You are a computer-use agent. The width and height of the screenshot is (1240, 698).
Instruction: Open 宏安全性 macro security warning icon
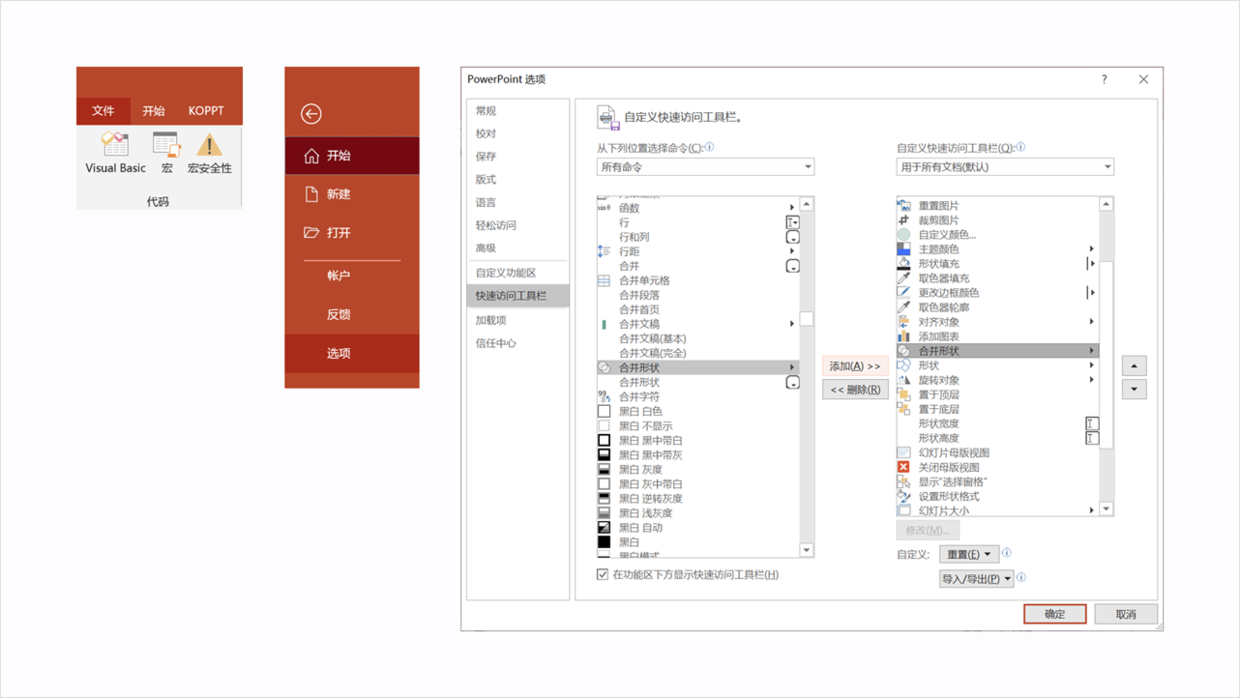pyautogui.click(x=209, y=145)
